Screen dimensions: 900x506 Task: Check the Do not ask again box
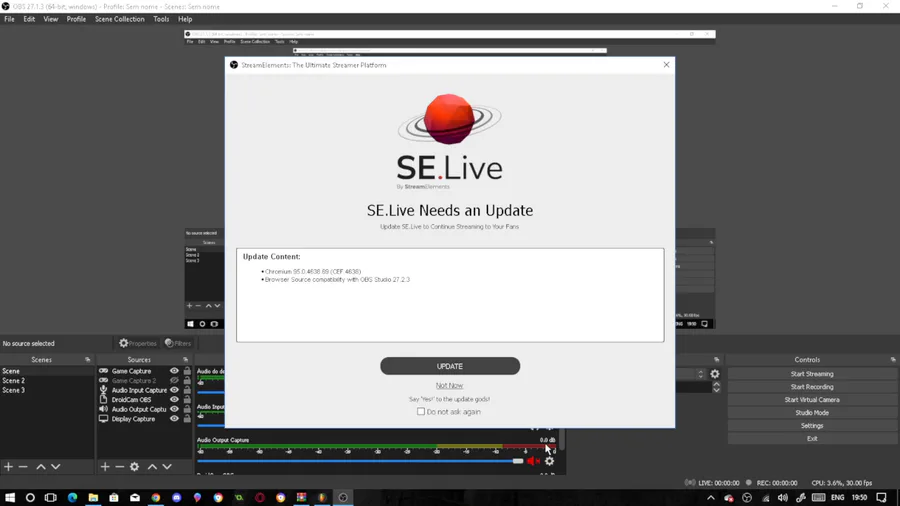[421, 411]
